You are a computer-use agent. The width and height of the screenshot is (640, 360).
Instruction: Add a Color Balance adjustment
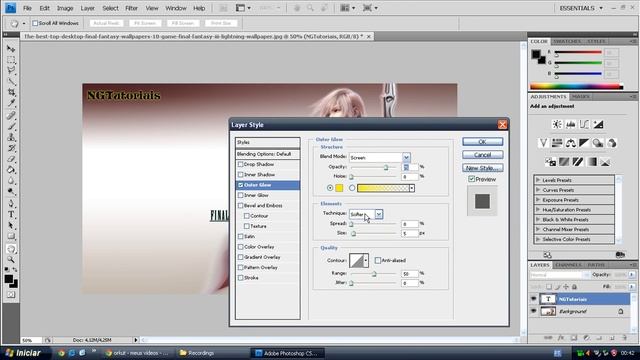click(571, 143)
